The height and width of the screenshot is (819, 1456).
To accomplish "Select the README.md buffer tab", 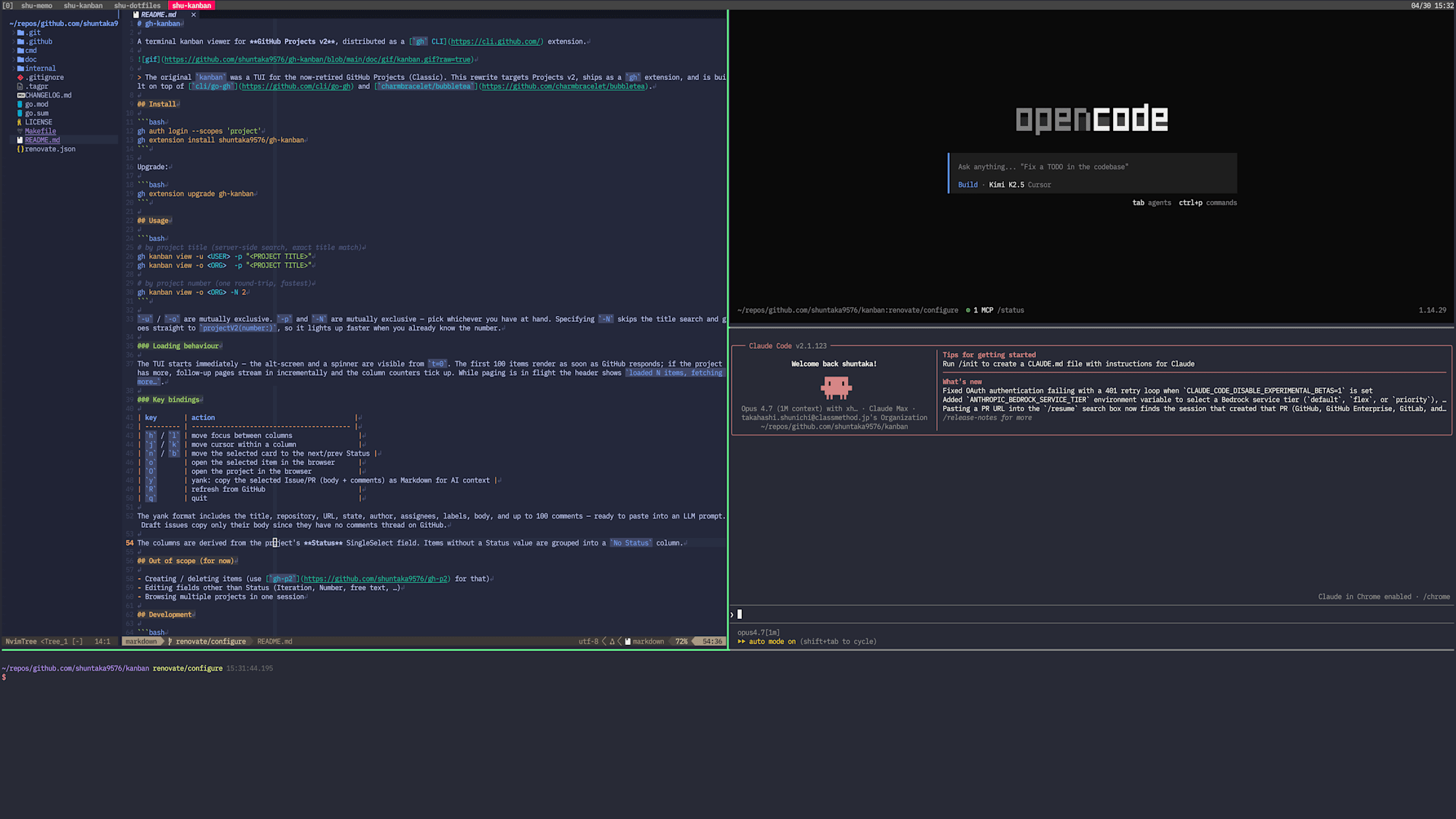I will tap(158, 15).
